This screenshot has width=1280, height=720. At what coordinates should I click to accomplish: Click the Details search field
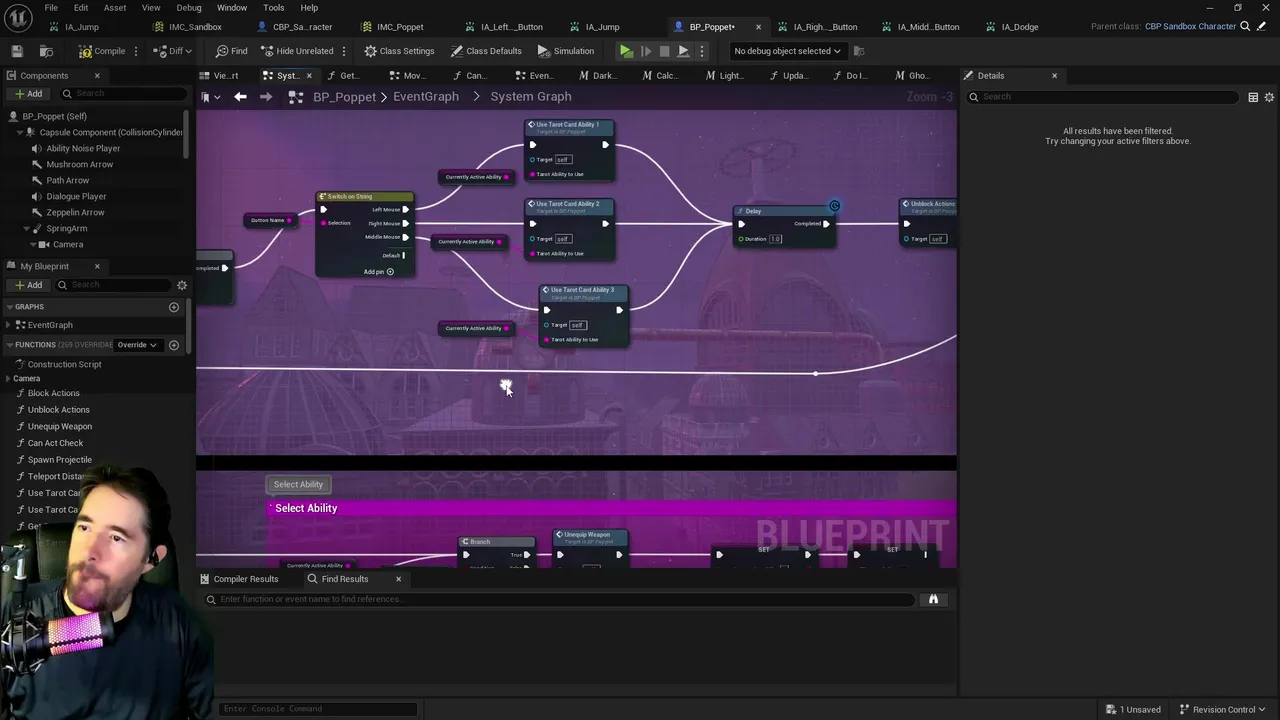pyautogui.click(x=1105, y=97)
